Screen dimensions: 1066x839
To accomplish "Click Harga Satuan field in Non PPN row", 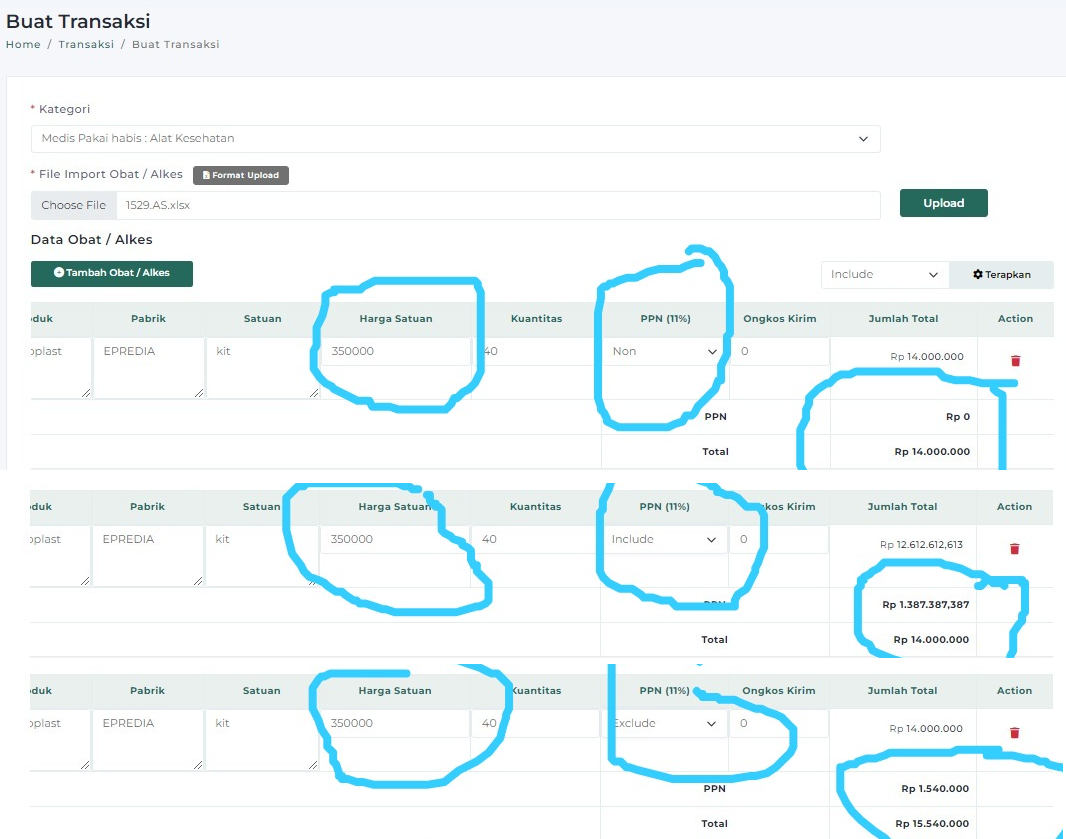I will [395, 352].
